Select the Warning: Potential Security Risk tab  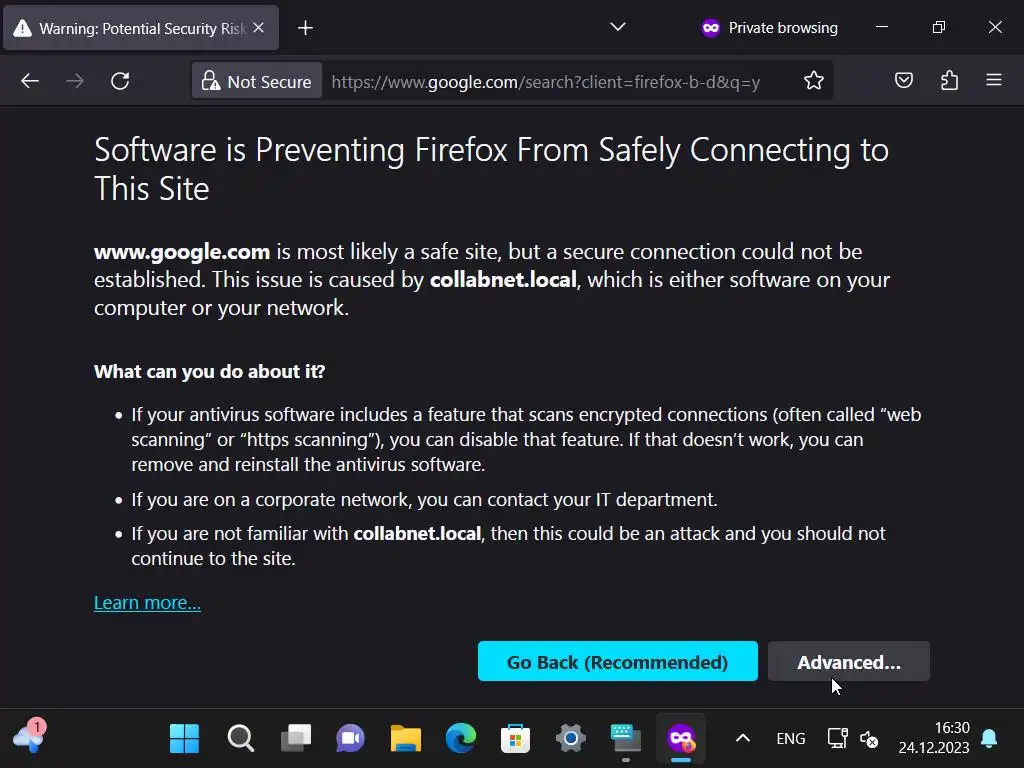point(130,28)
